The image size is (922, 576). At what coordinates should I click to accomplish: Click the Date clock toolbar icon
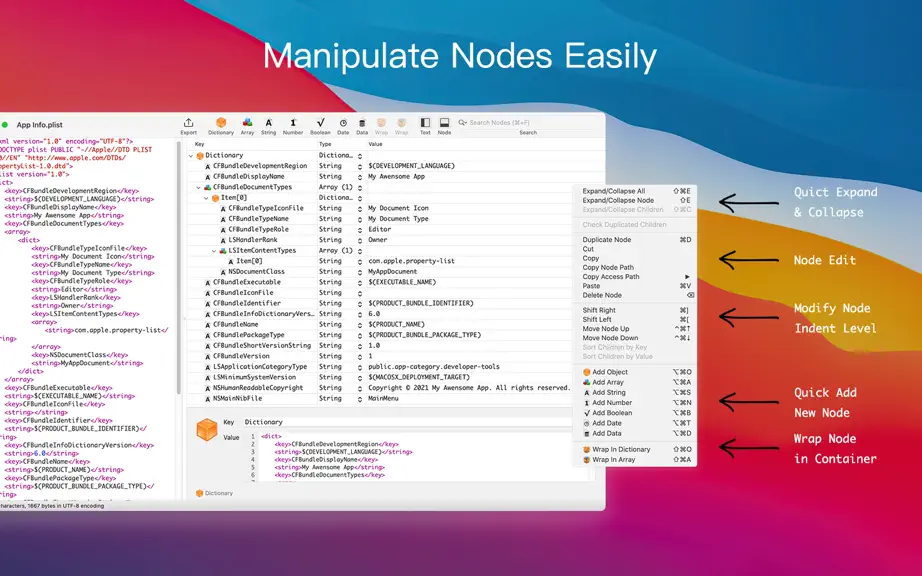343,126
